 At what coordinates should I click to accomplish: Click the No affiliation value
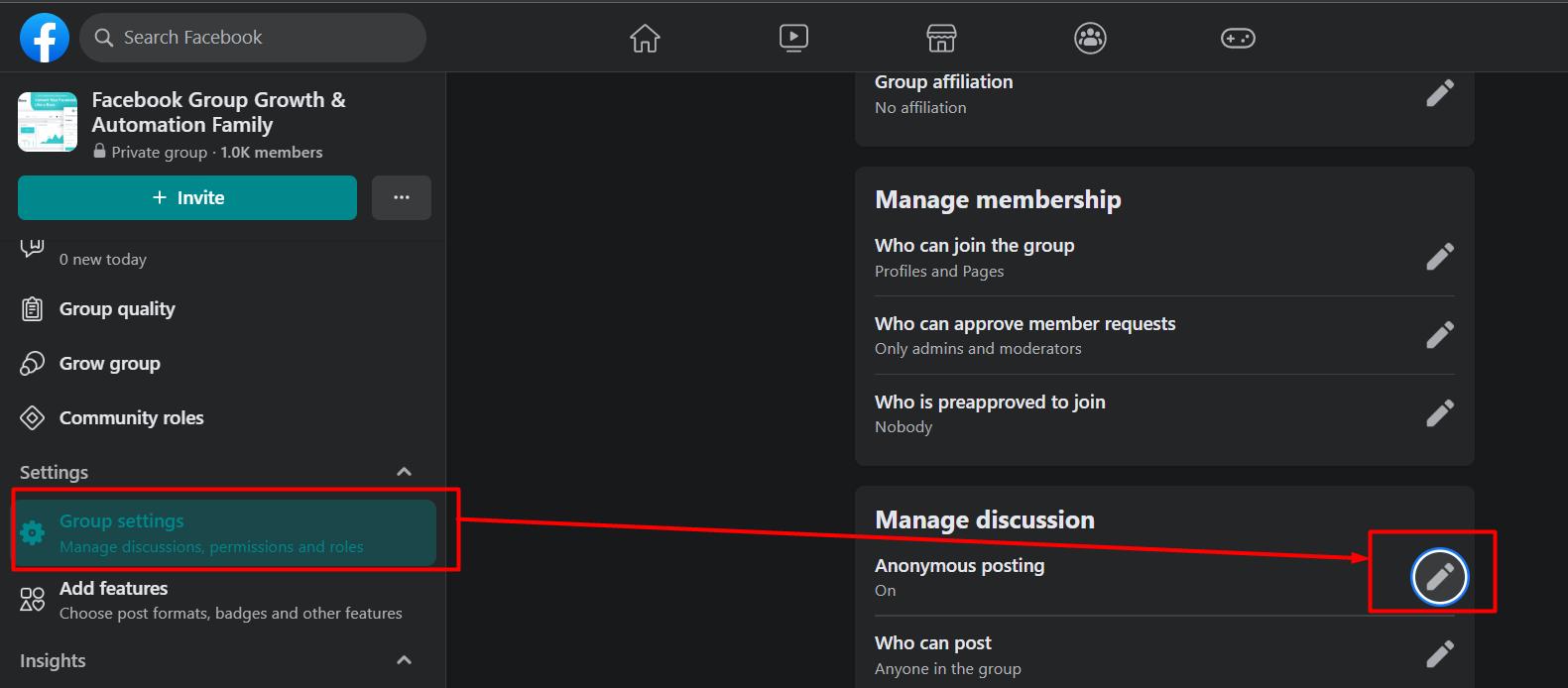[x=920, y=107]
